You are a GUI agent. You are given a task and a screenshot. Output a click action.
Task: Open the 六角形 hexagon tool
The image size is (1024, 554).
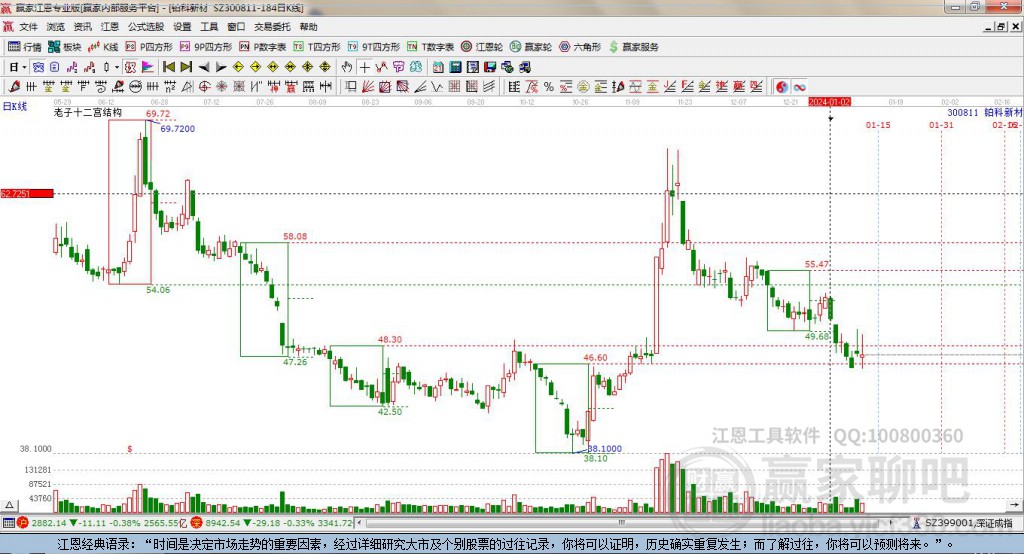(580, 47)
